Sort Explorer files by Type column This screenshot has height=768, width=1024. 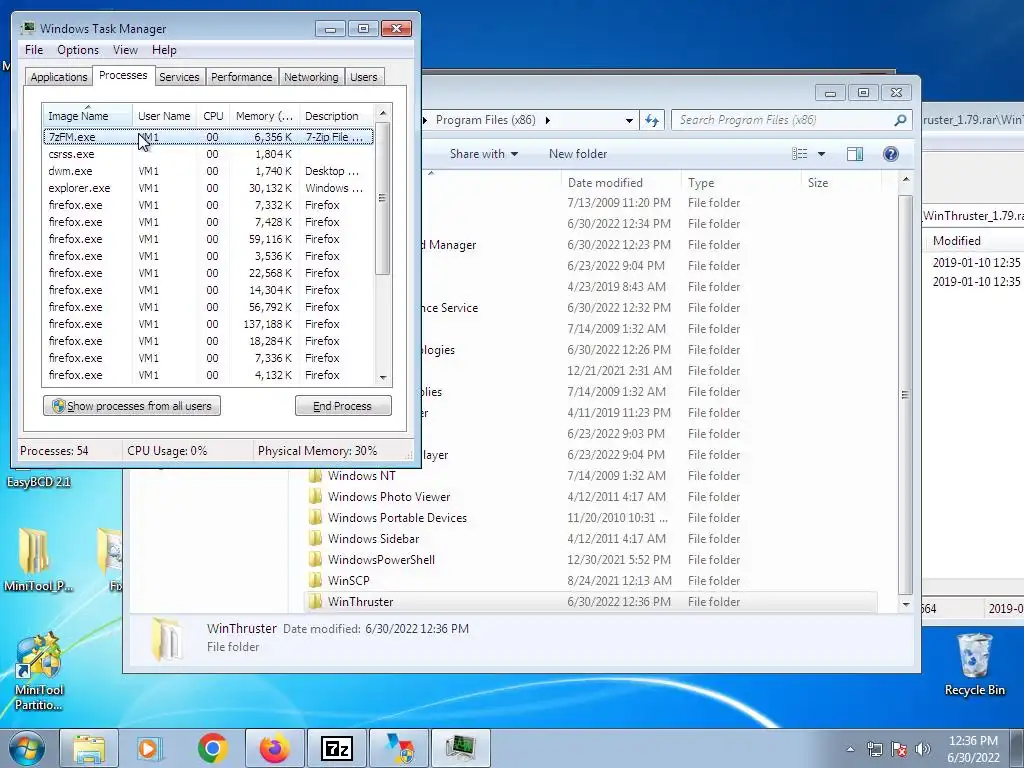tap(741, 183)
